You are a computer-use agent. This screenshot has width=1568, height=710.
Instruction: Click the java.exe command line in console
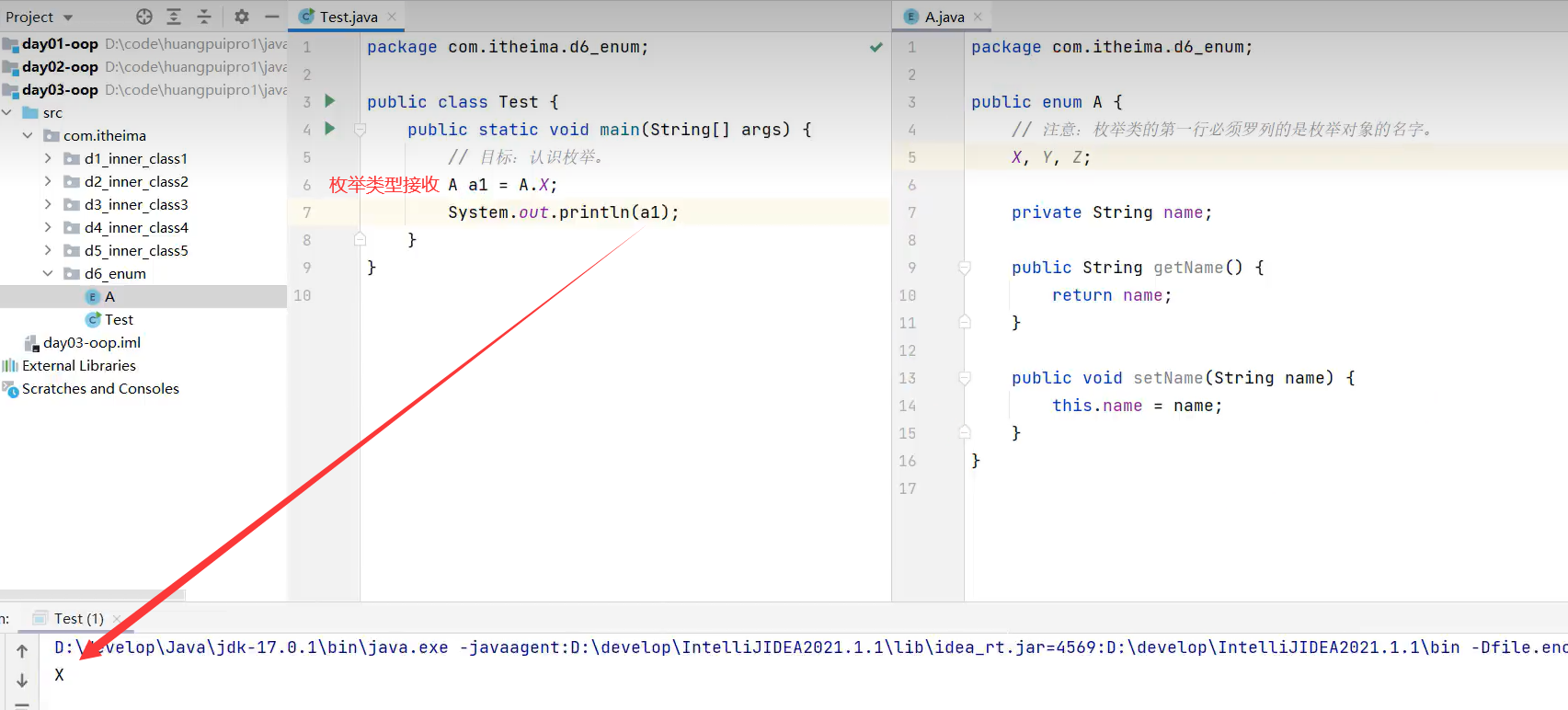point(810,647)
